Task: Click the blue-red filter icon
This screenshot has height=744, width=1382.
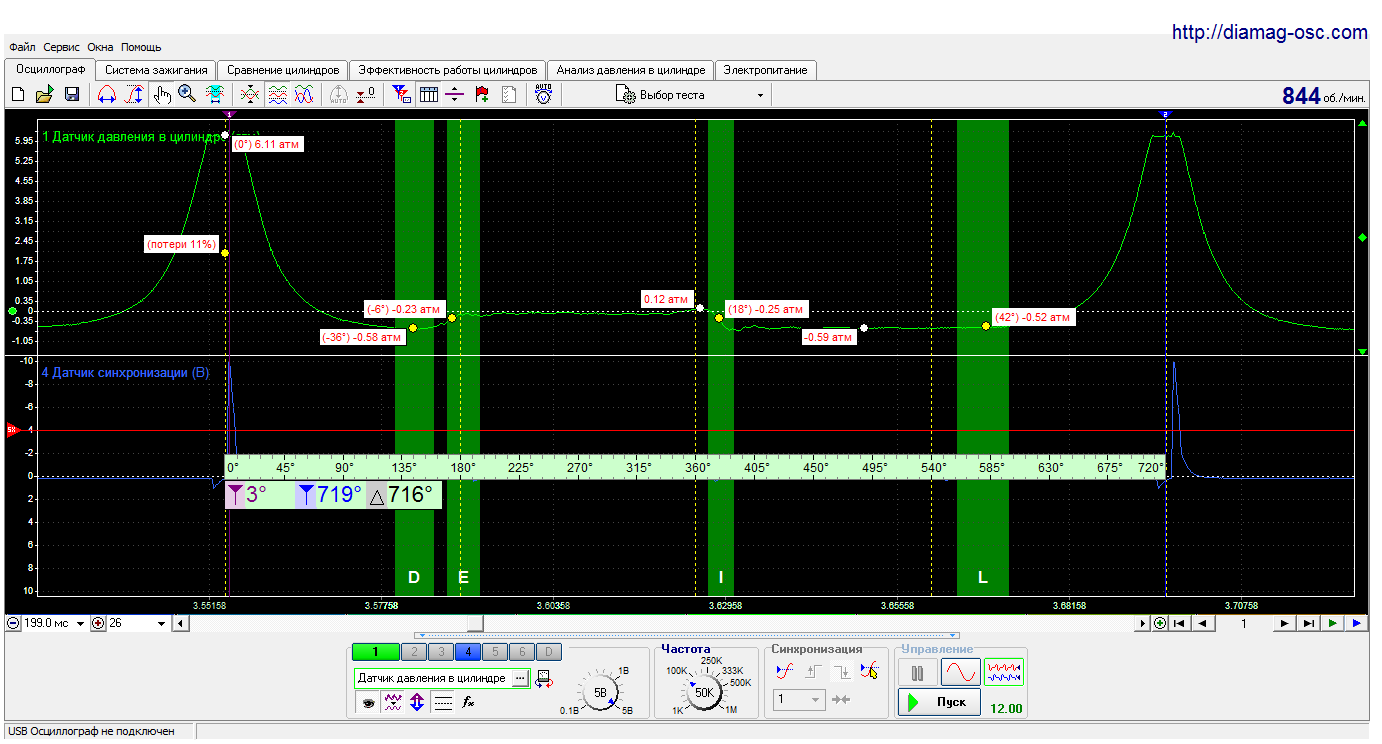Action: pos(401,94)
